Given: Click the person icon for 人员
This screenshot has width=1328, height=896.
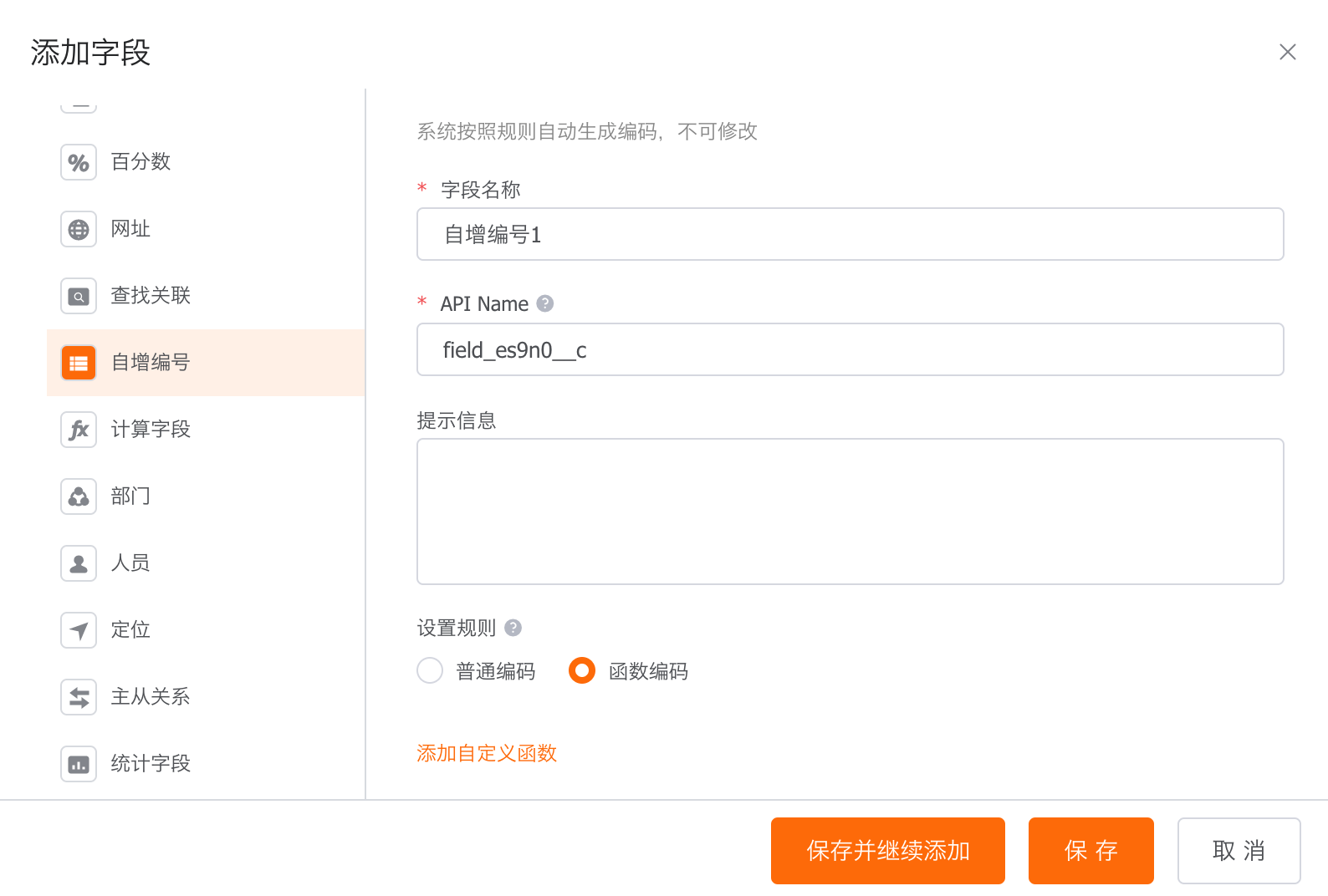Looking at the screenshot, I should (x=79, y=563).
